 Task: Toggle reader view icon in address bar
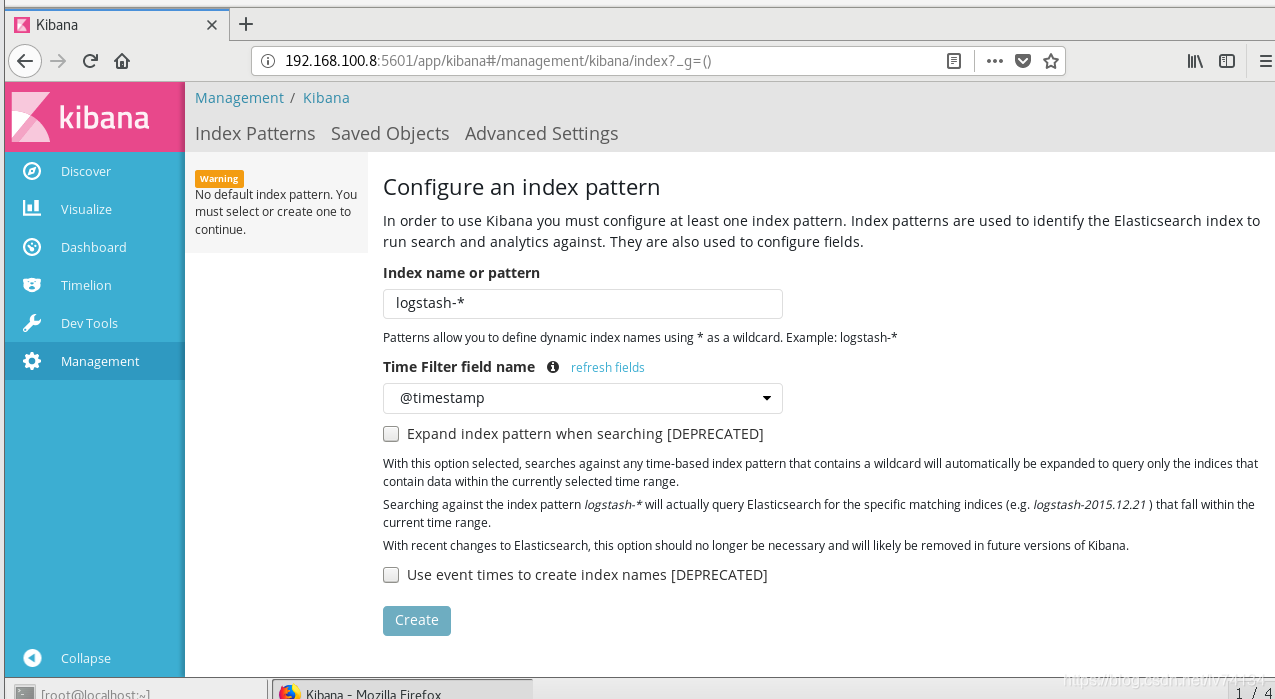[x=954, y=61]
